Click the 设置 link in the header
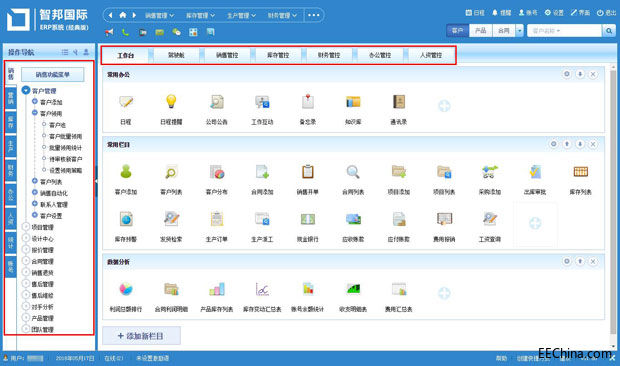 coord(554,13)
